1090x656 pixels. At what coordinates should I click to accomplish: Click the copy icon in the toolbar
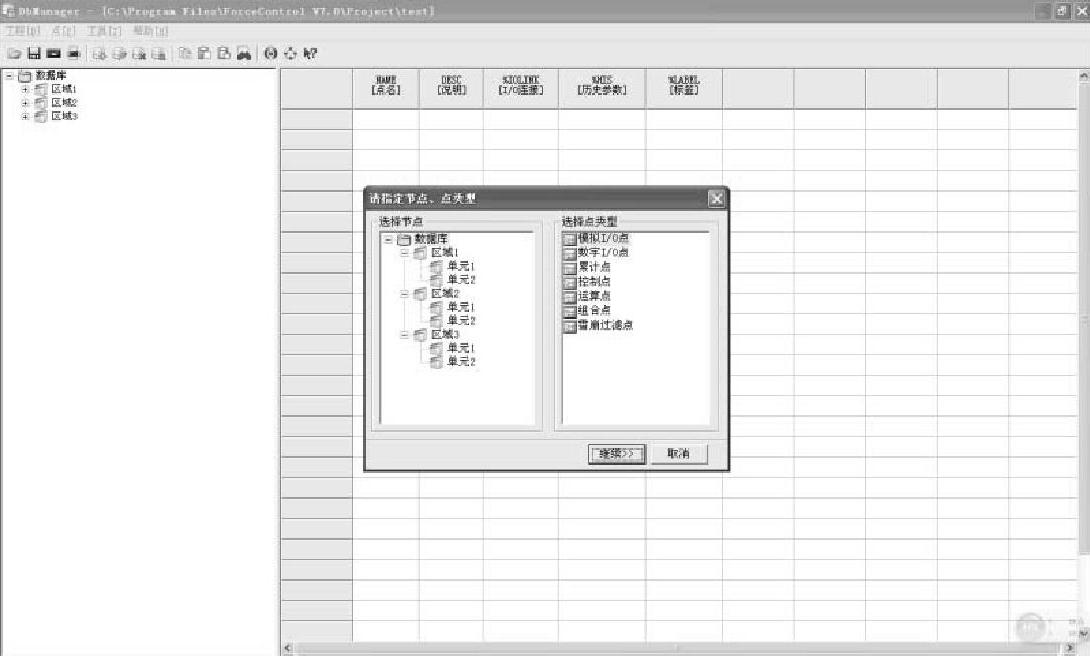184,54
